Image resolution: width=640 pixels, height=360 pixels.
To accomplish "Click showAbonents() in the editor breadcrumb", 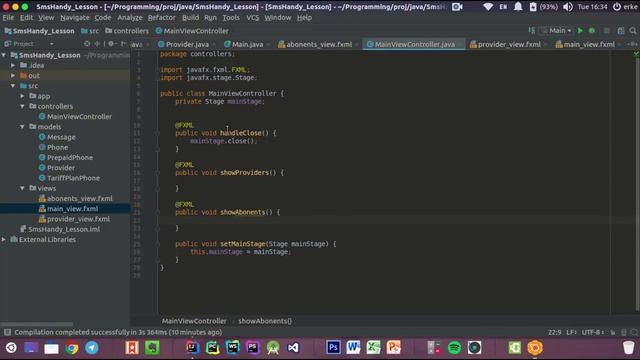I will [x=265, y=321].
